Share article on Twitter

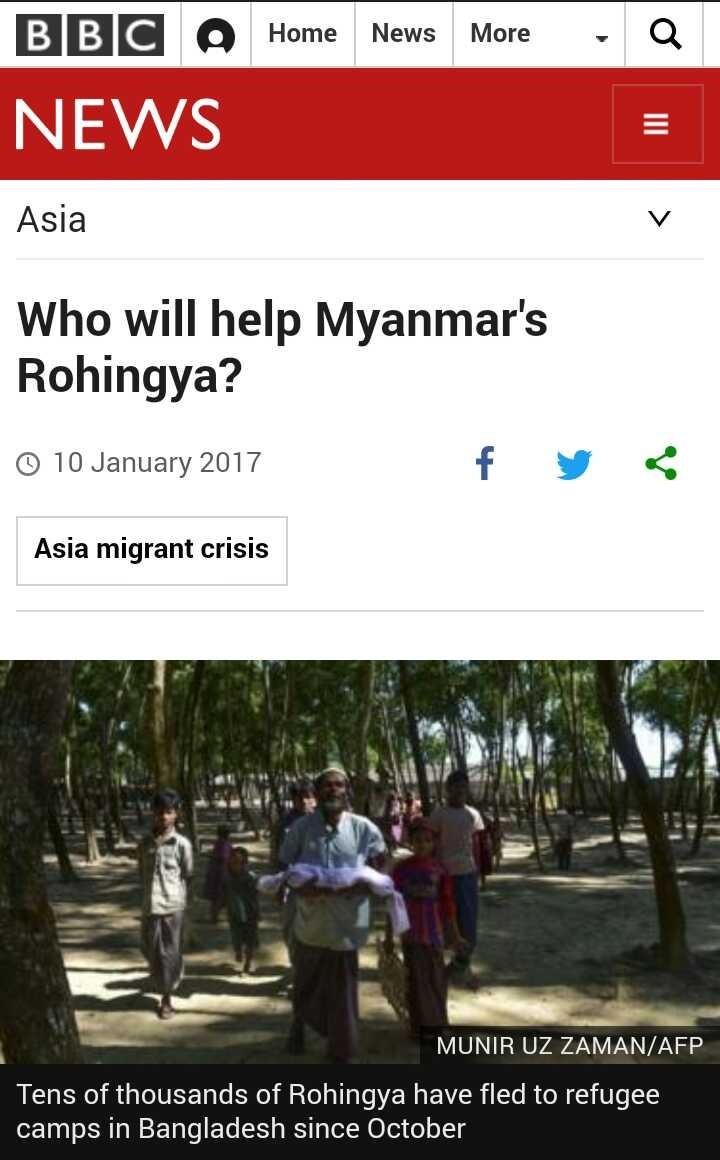pyautogui.click(x=573, y=464)
